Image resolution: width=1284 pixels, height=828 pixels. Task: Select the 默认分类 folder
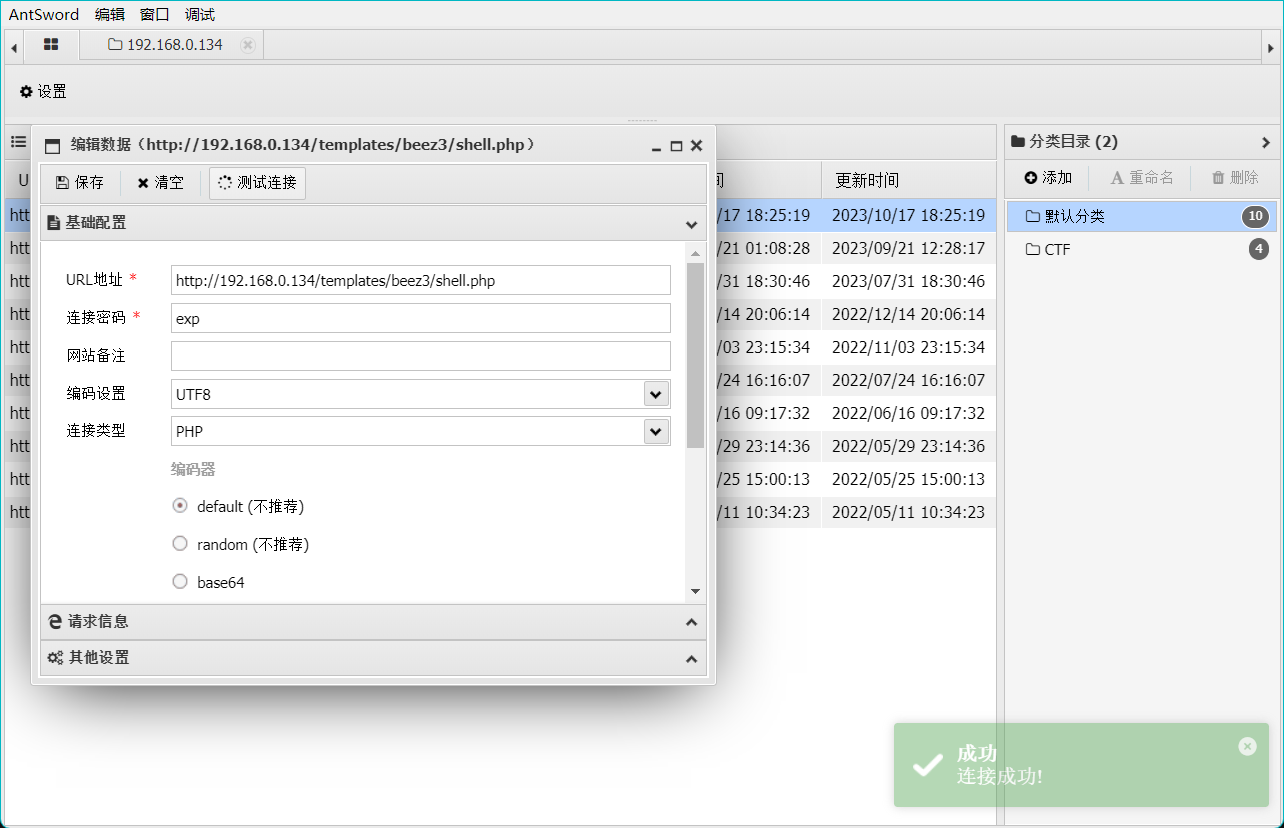[1142, 216]
